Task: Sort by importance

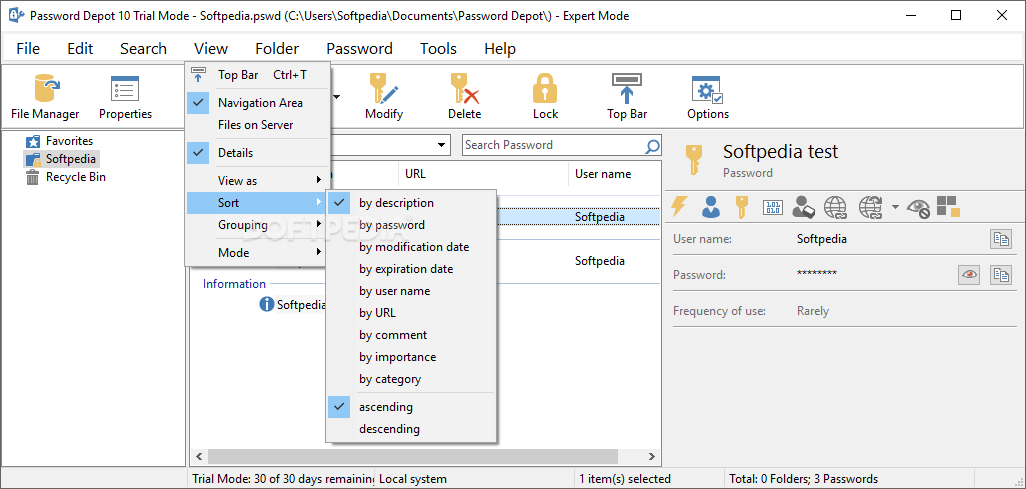Action: pyautogui.click(x=411, y=357)
